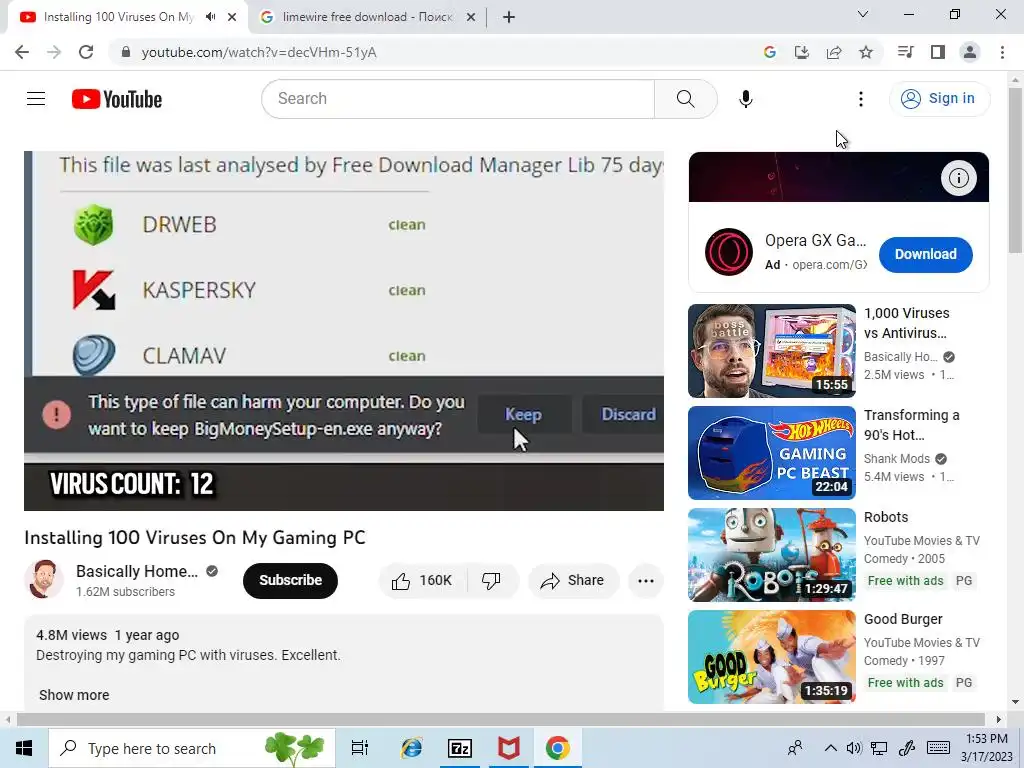Click the Subscribe button
Image resolution: width=1024 pixels, height=768 pixels.
click(291, 581)
